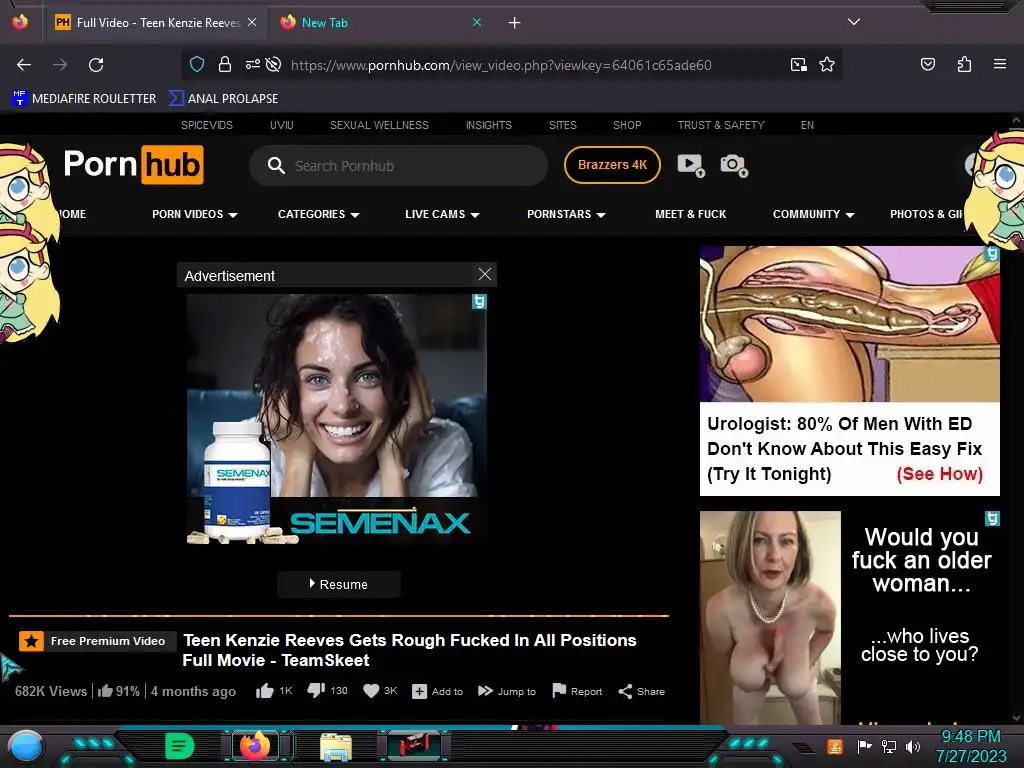This screenshot has width=1024, height=768.
Task: Open UVIU in top bar
Action: pyautogui.click(x=281, y=125)
